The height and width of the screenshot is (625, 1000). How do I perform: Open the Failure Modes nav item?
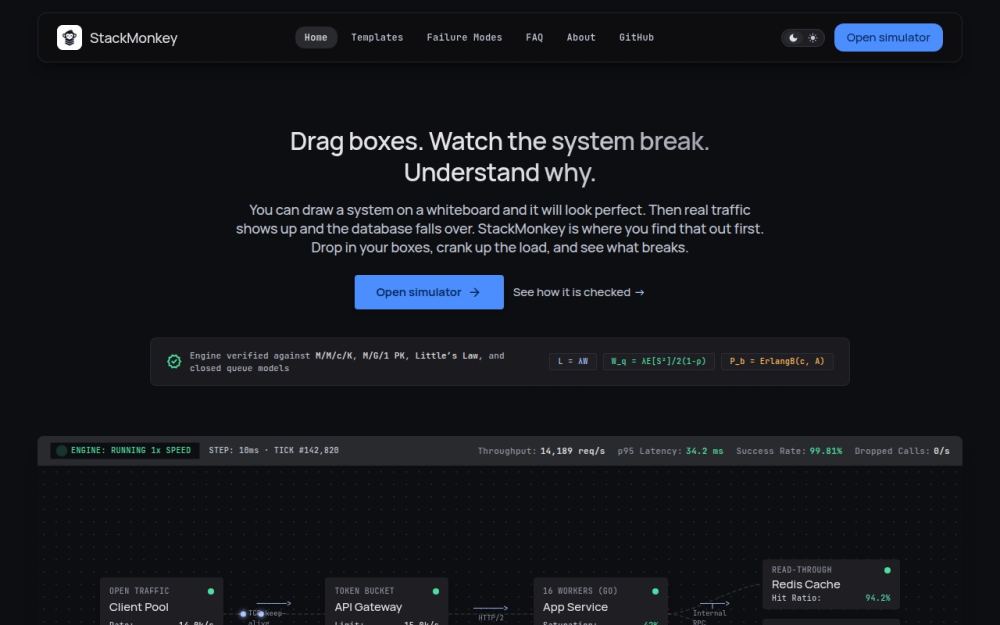(x=464, y=38)
